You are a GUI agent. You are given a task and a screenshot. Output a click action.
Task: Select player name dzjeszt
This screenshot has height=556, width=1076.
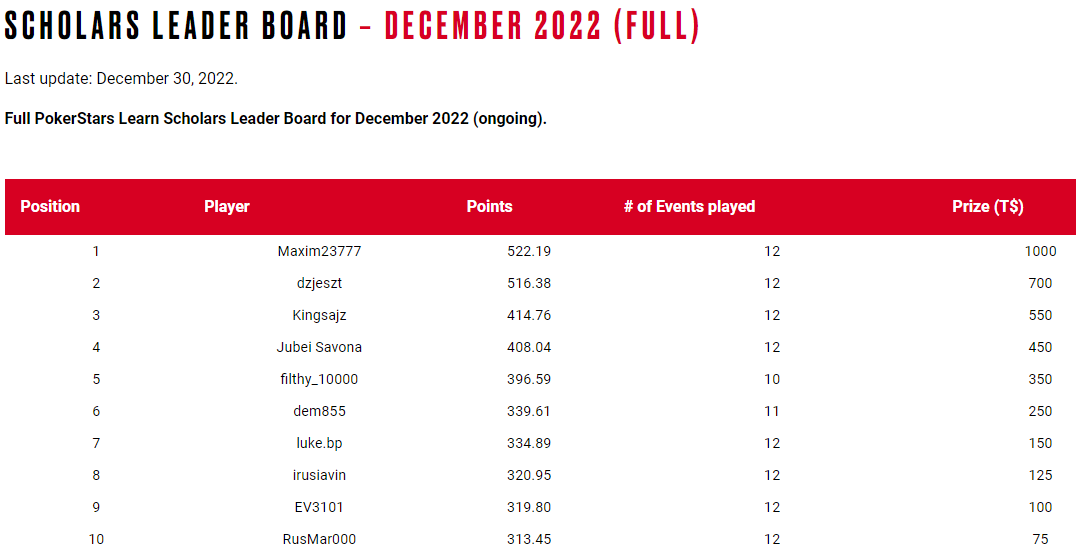(x=319, y=283)
